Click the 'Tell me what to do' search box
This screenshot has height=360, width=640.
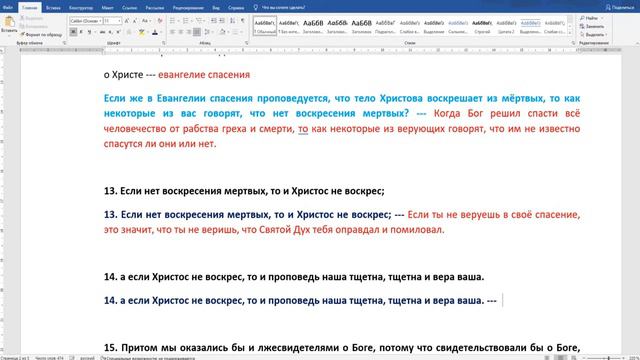click(280, 7)
